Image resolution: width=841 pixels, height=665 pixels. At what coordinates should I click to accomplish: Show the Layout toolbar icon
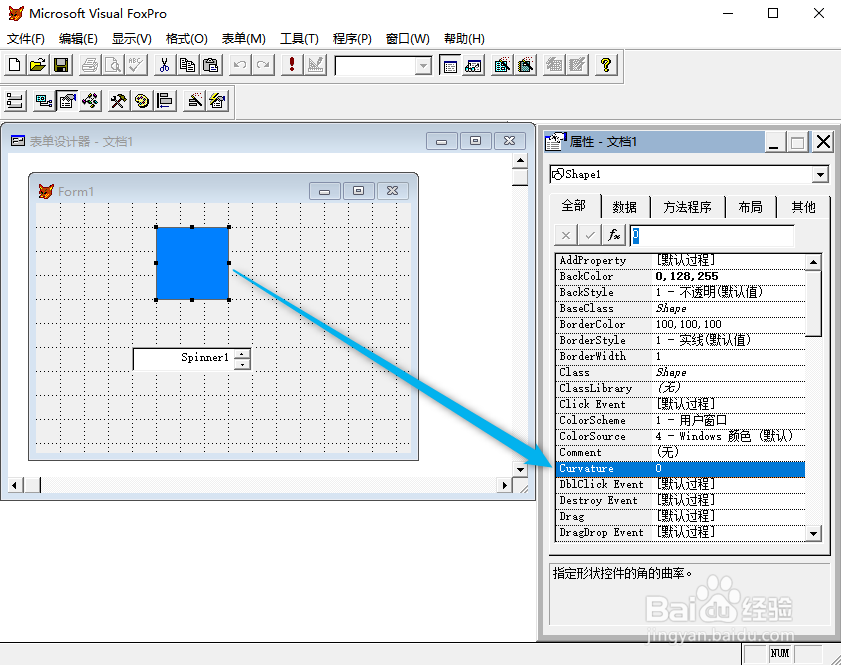tap(165, 101)
